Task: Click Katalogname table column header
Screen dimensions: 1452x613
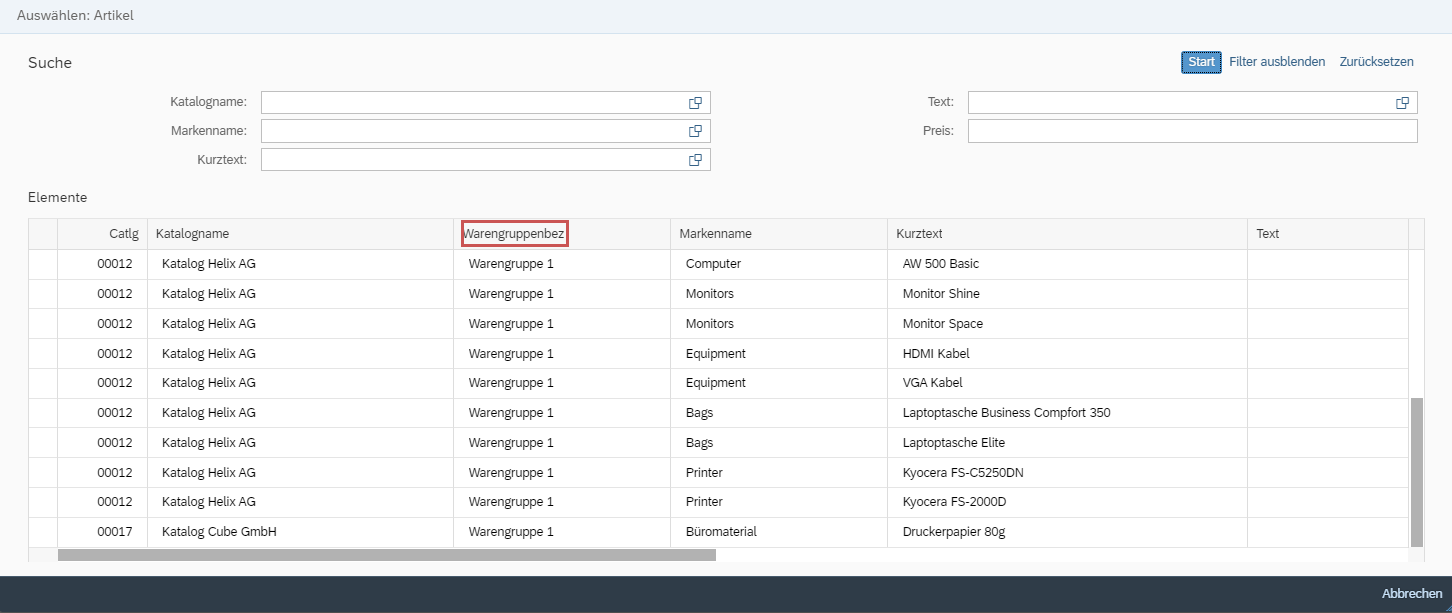Action: (192, 234)
